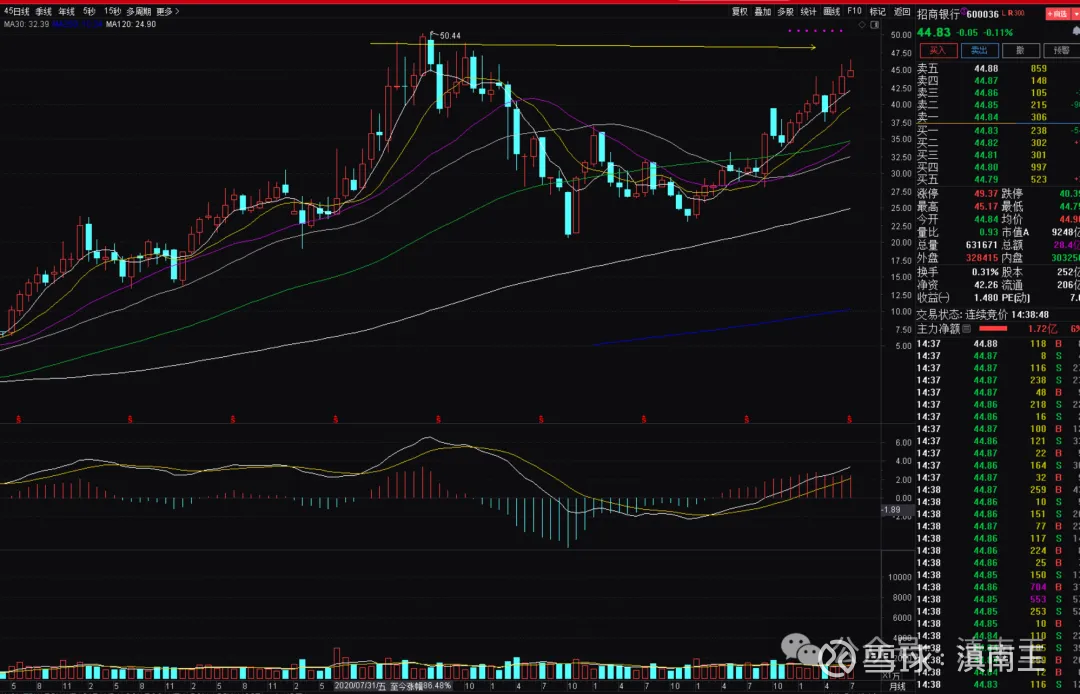Image resolution: width=1080 pixels, height=694 pixels.
Task: Click the stock code 600036
Action: tap(982, 14)
